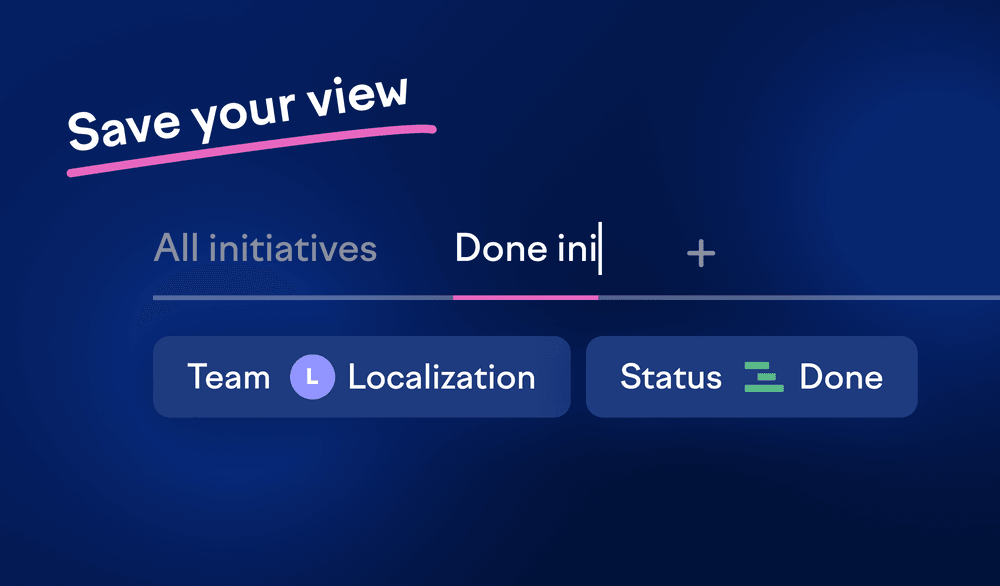Image resolution: width=1000 pixels, height=586 pixels.
Task: Select the Done ini tab being renamed
Action: pos(525,249)
